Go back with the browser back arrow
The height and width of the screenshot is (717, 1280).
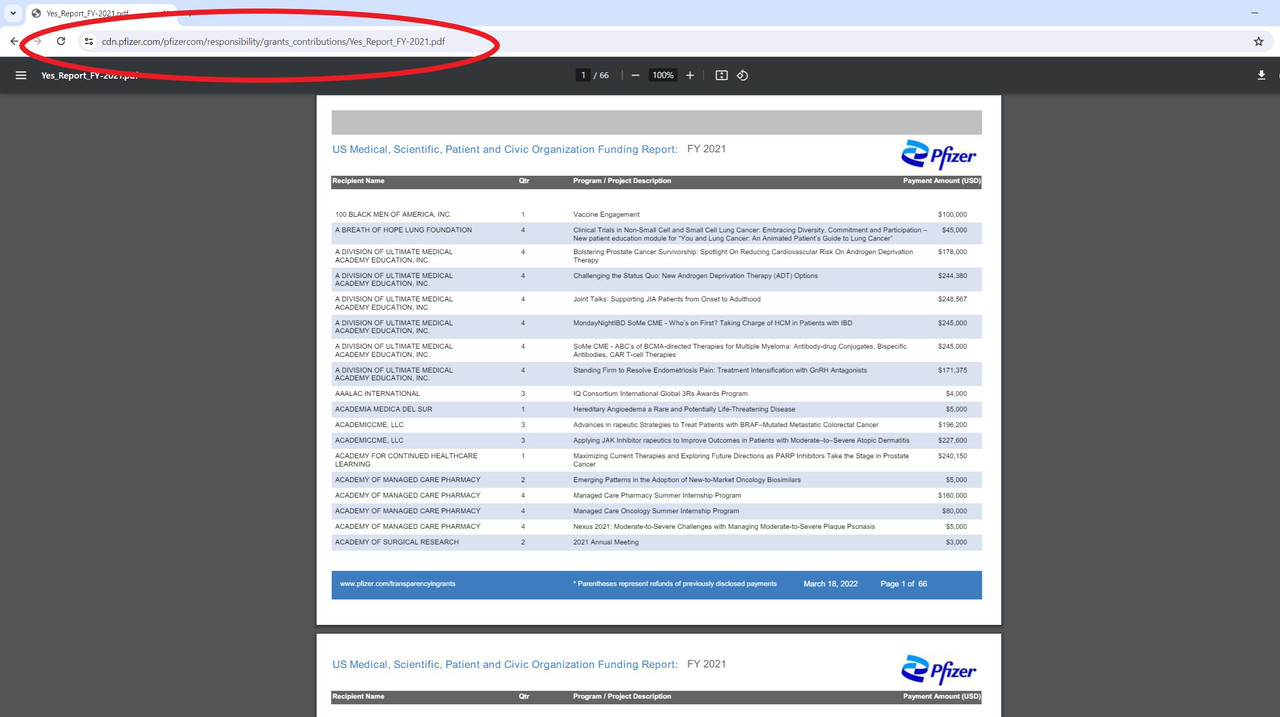[14, 41]
